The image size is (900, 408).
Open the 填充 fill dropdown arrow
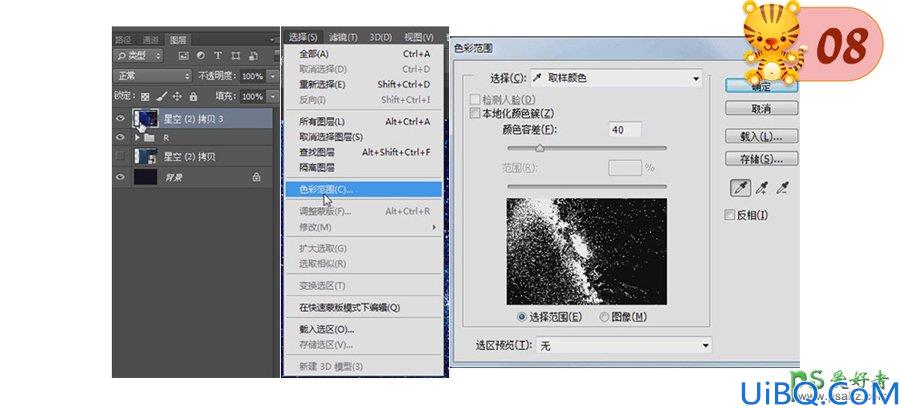point(273,96)
